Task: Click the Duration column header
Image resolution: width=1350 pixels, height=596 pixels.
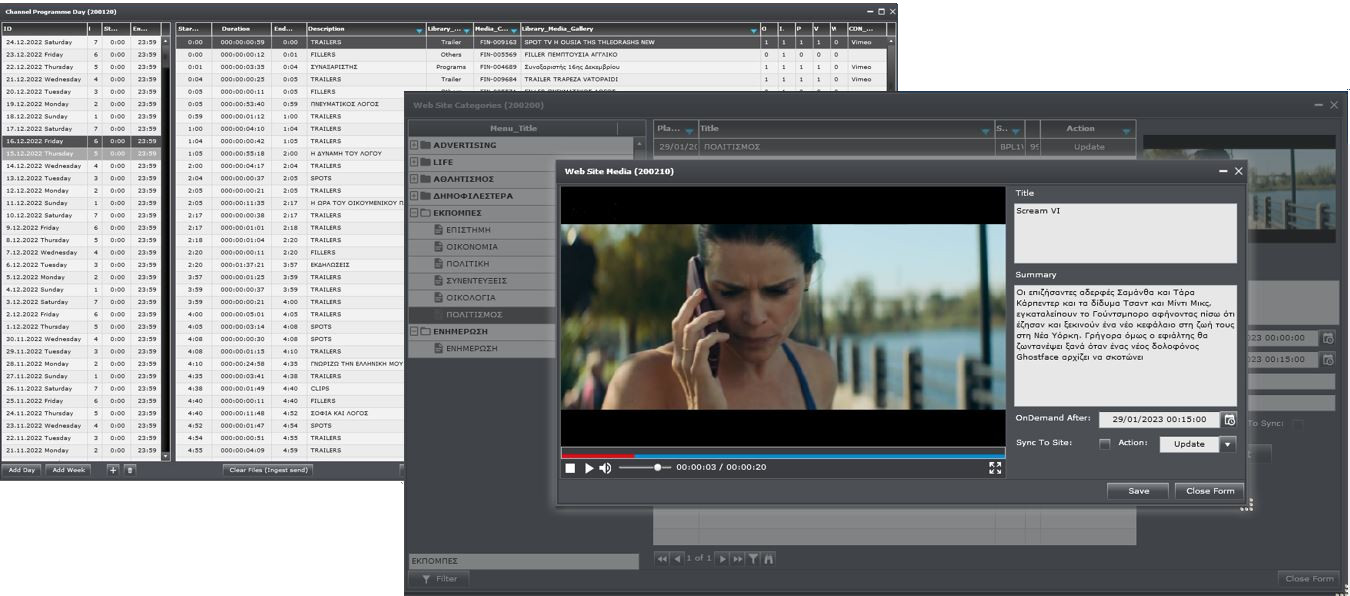Action: point(240,30)
